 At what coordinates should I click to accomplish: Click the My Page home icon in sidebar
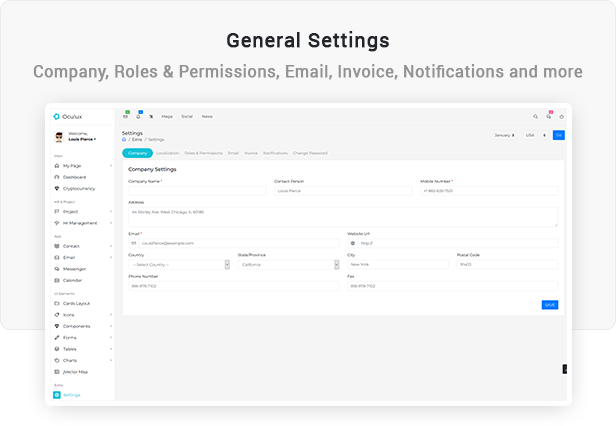click(x=57, y=166)
